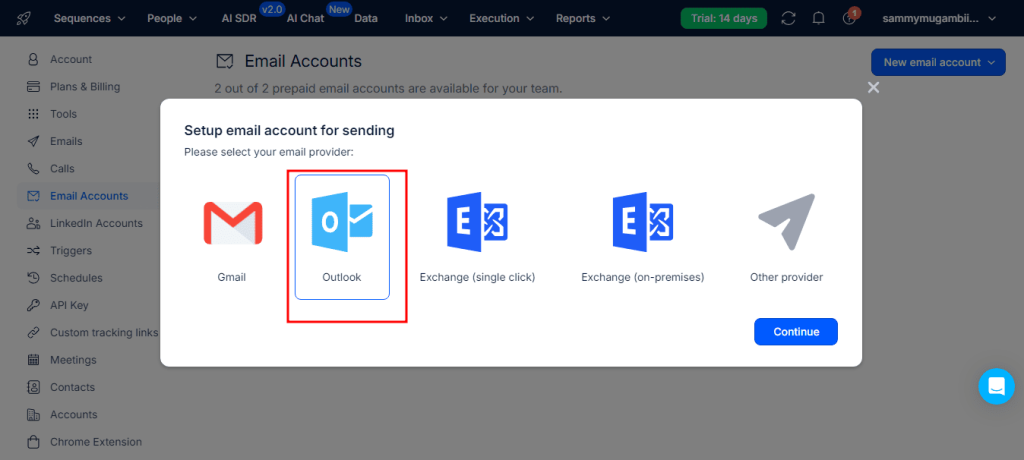1024x460 pixels.
Task: Click the rocket logo icon
Action: pos(24,18)
